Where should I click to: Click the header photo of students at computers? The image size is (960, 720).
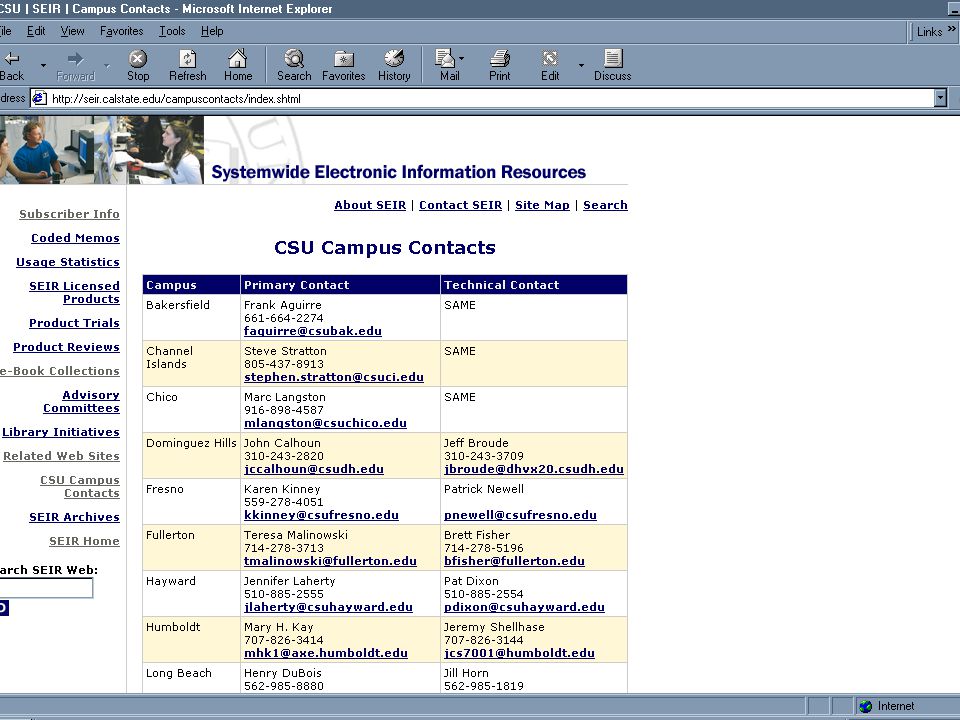point(102,150)
